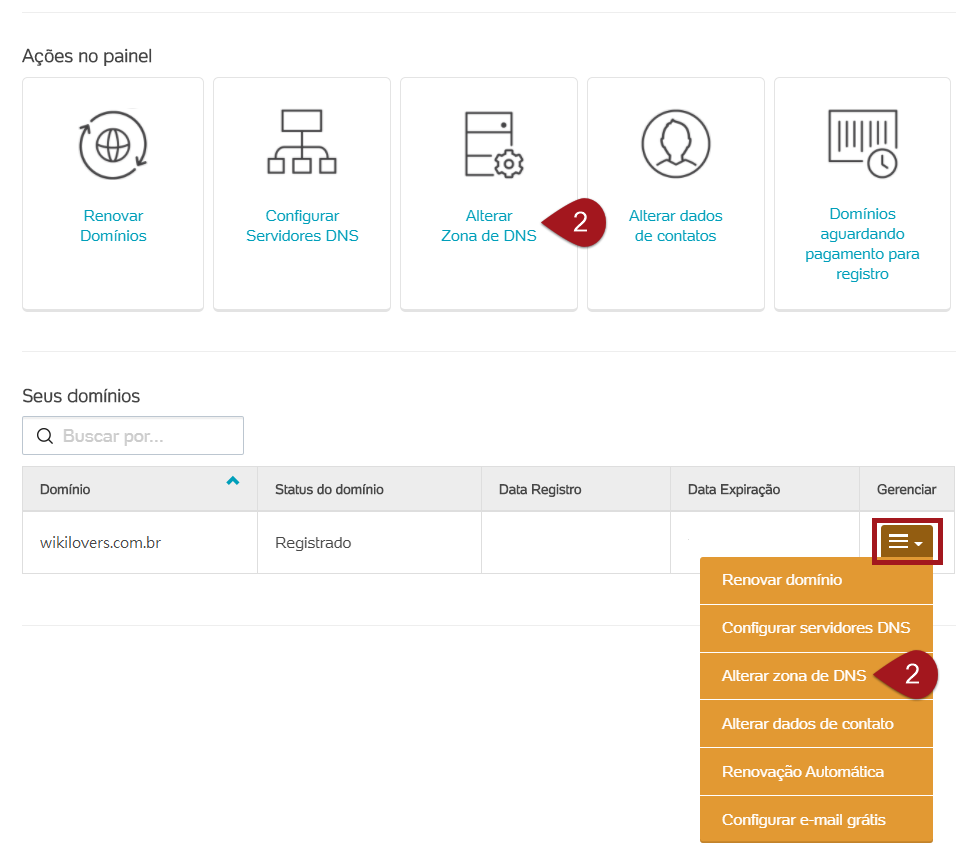
Task: Choose Alterar dados de contato menu option
Action: (x=807, y=724)
